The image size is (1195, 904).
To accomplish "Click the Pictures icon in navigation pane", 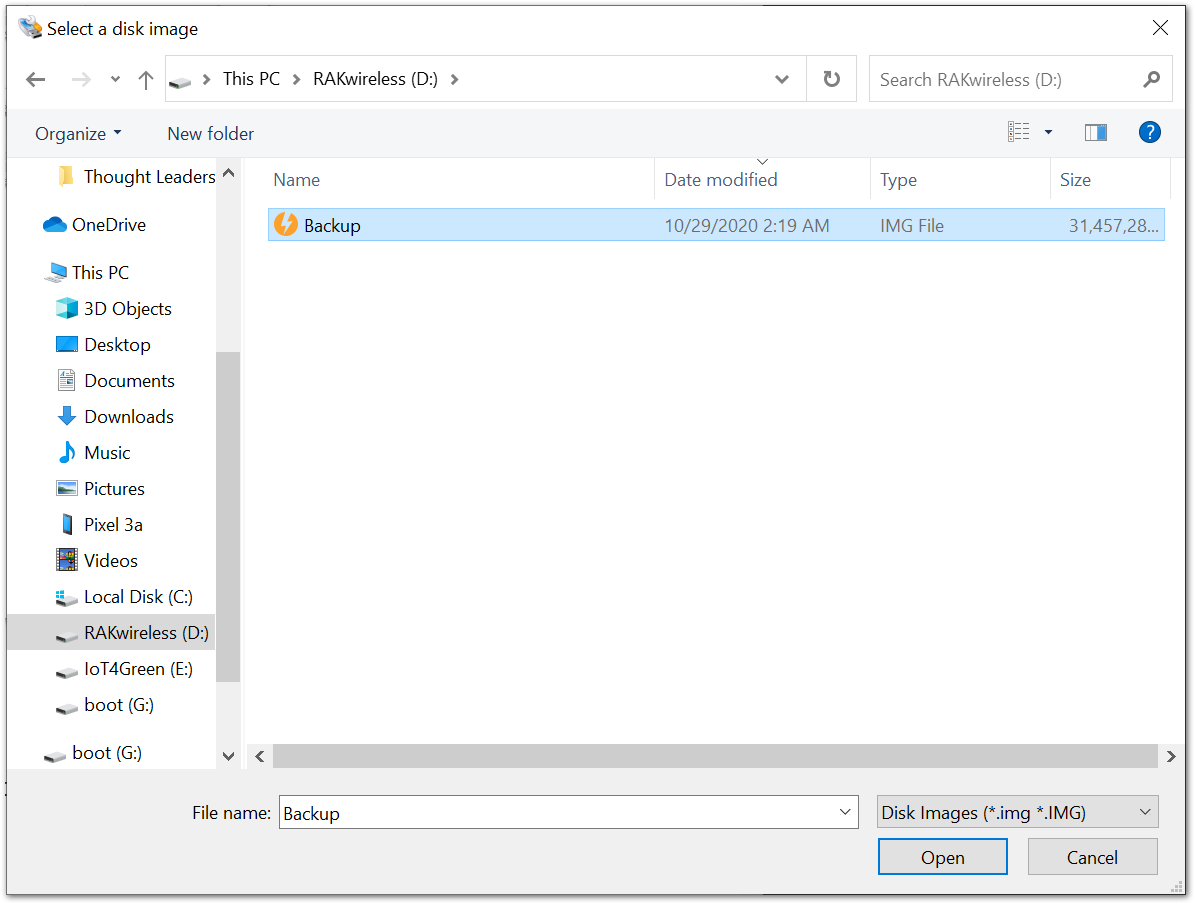I will pos(67,489).
